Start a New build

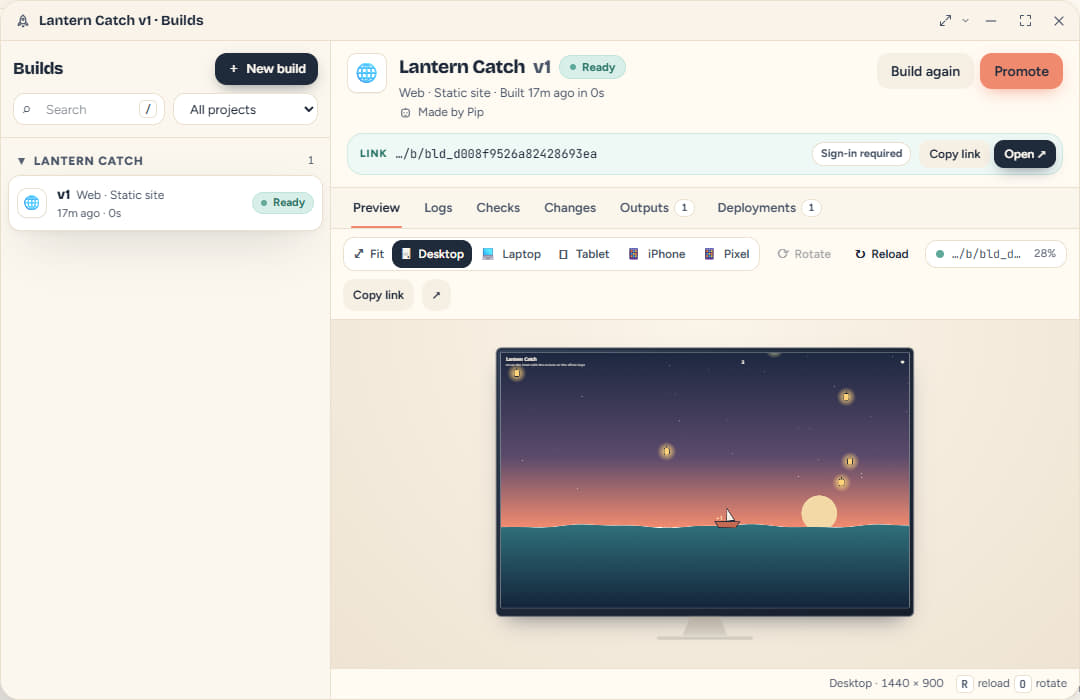pos(267,69)
